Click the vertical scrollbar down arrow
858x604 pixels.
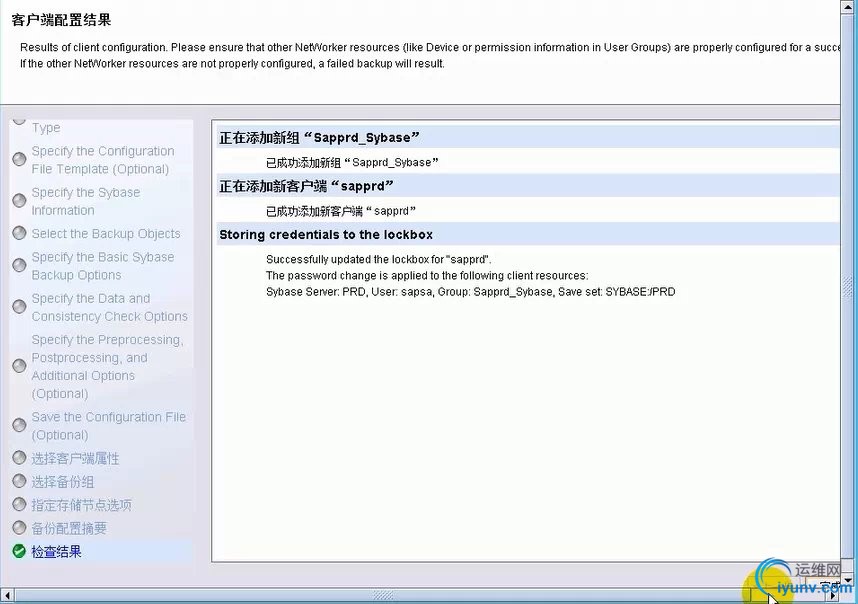click(849, 580)
